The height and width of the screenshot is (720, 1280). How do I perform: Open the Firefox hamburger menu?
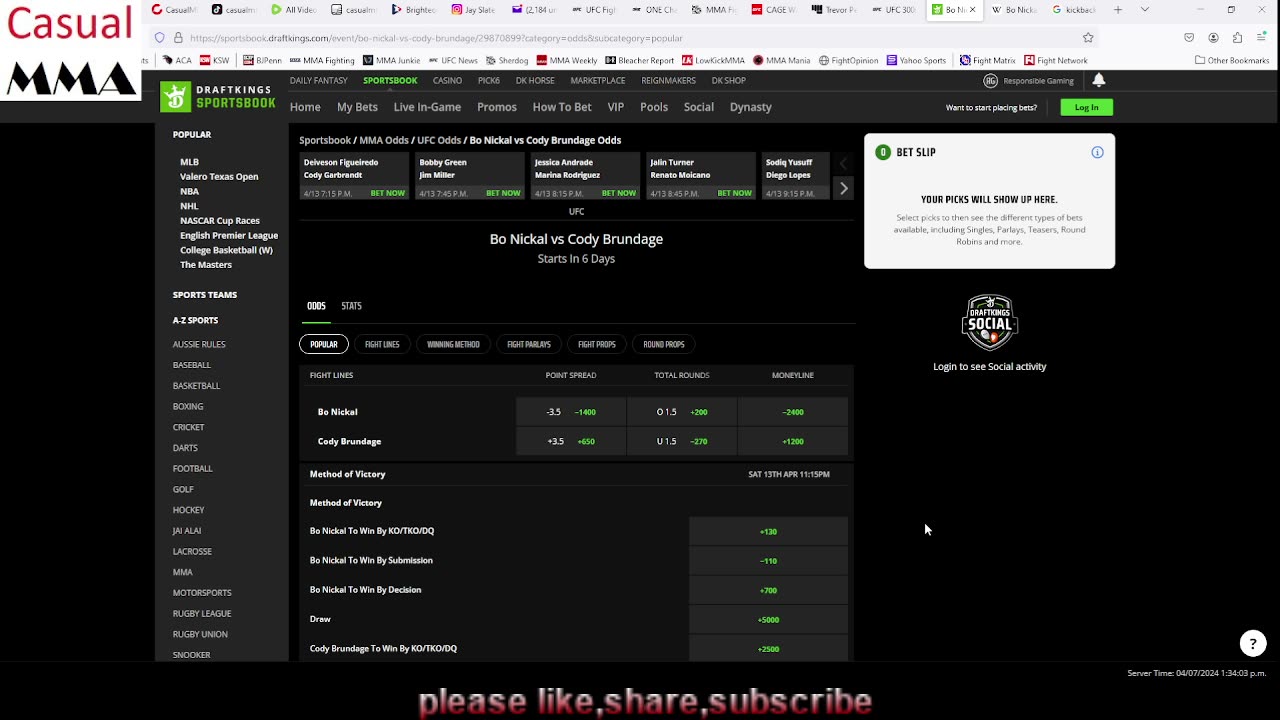click(x=1262, y=38)
